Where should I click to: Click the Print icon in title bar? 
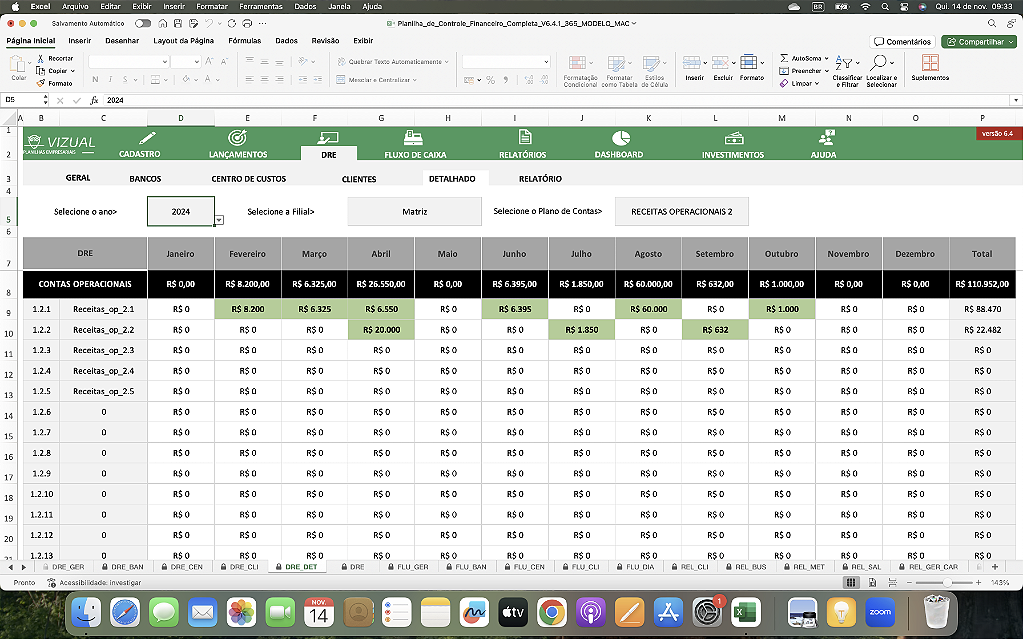[247, 23]
